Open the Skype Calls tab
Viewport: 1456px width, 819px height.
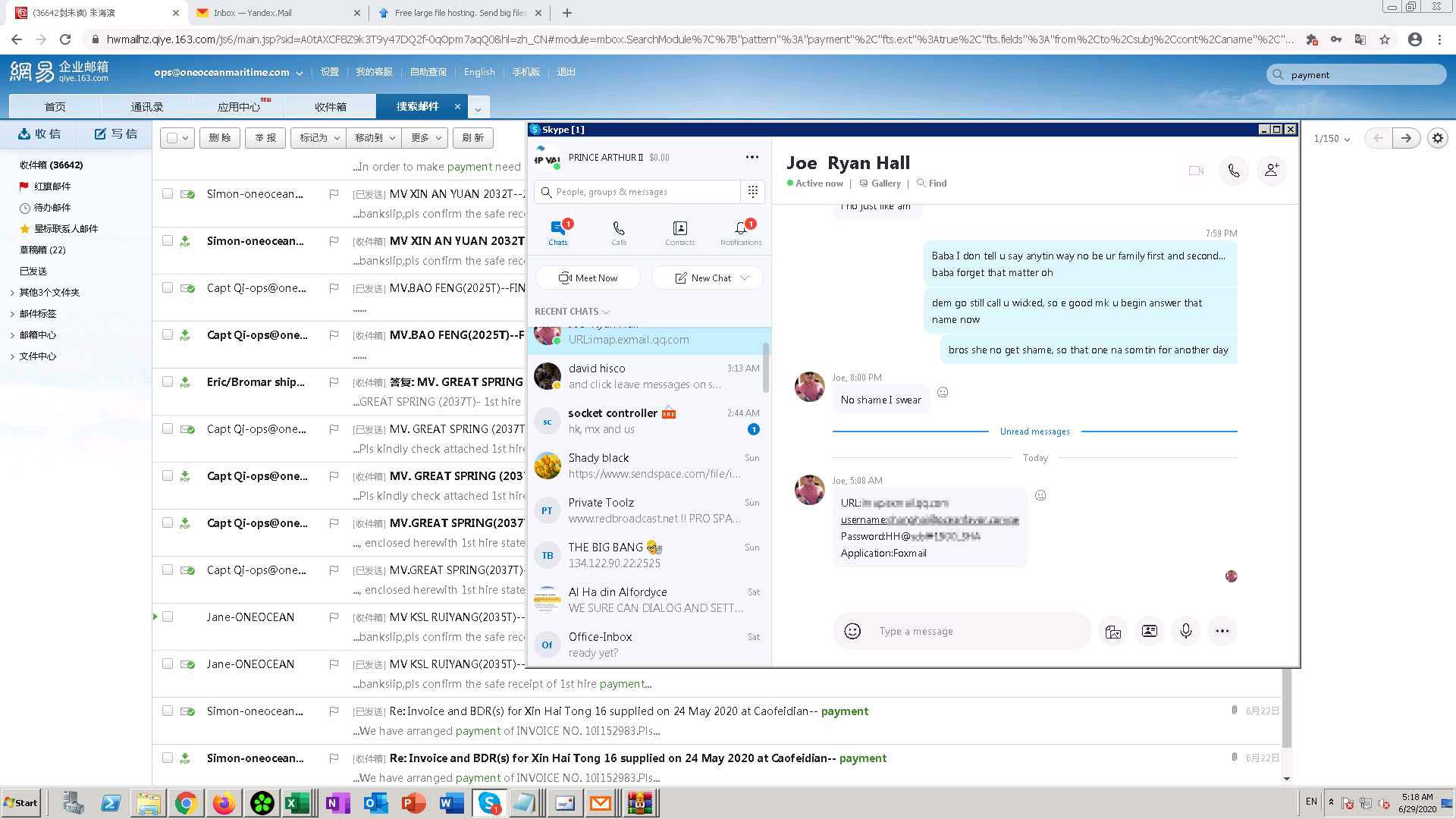619,232
